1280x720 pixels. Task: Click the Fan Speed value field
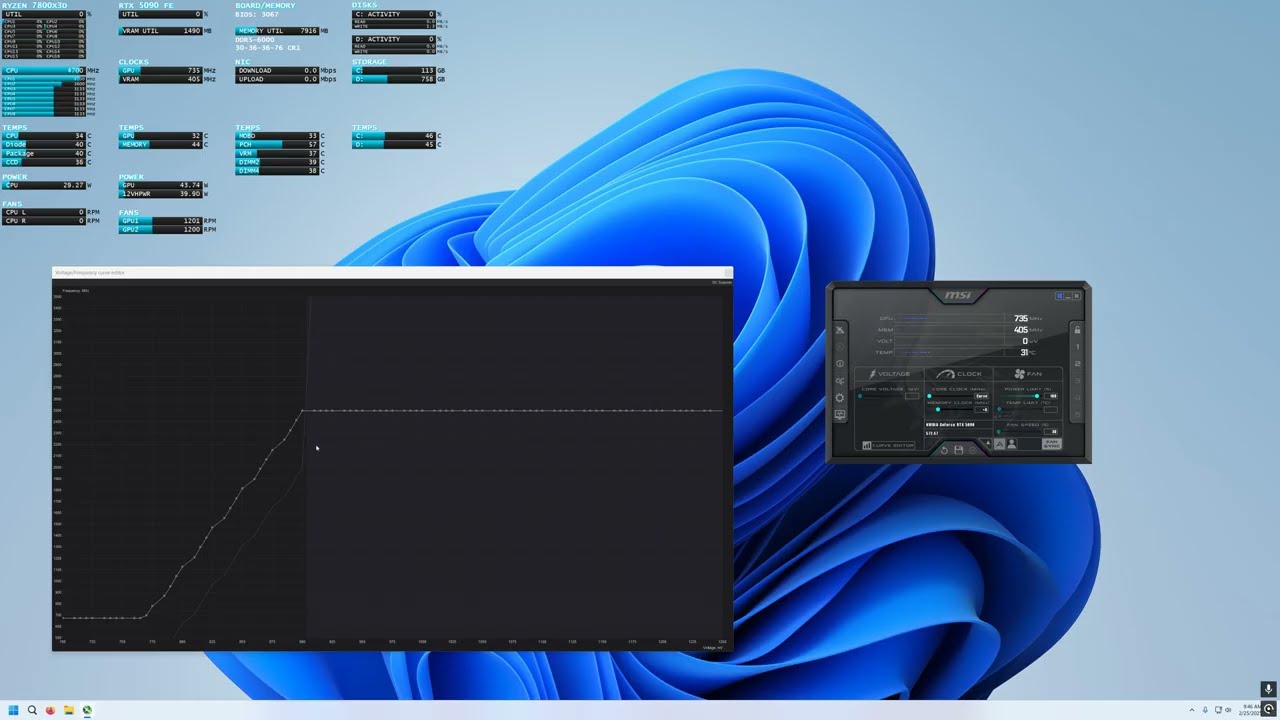point(1051,432)
